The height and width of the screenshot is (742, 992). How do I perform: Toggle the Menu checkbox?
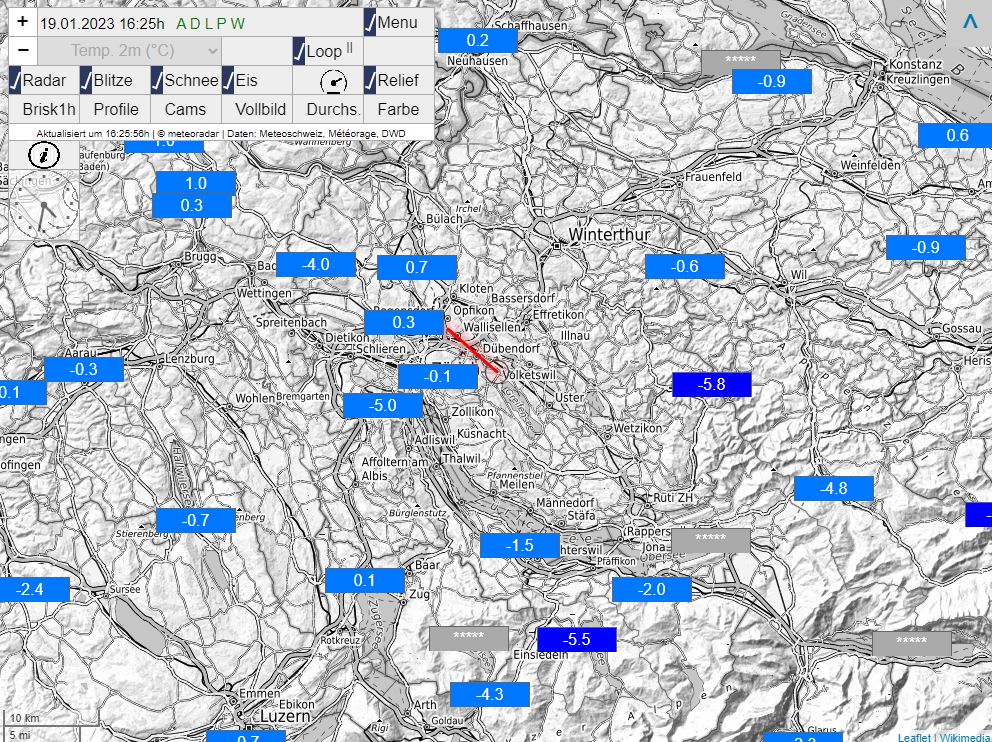[x=371, y=23]
